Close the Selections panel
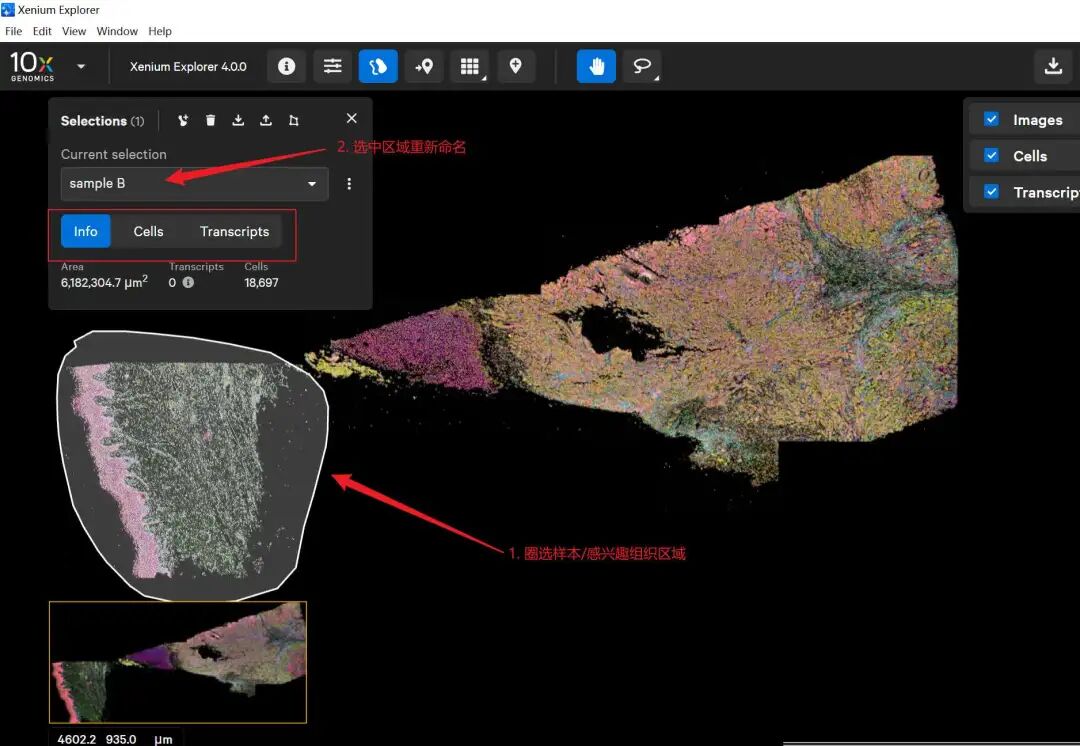Image resolution: width=1080 pixels, height=746 pixels. click(x=351, y=119)
